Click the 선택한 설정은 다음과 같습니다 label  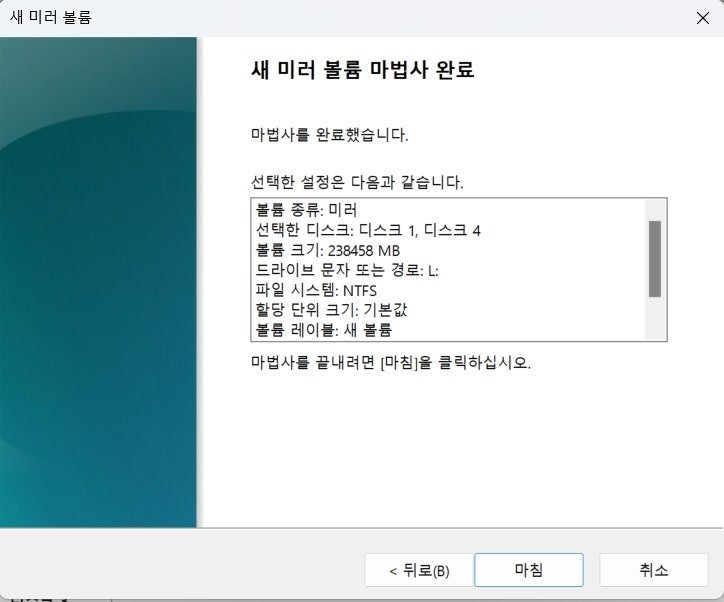click(x=357, y=182)
